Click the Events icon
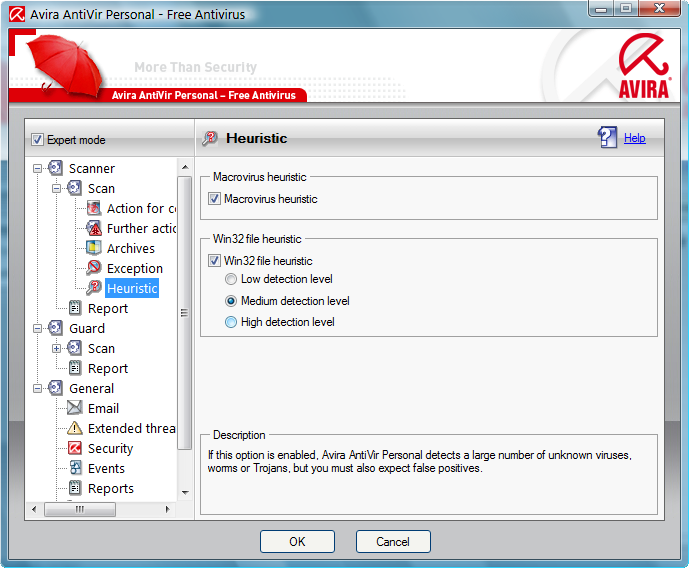The image size is (689, 568). point(75,468)
